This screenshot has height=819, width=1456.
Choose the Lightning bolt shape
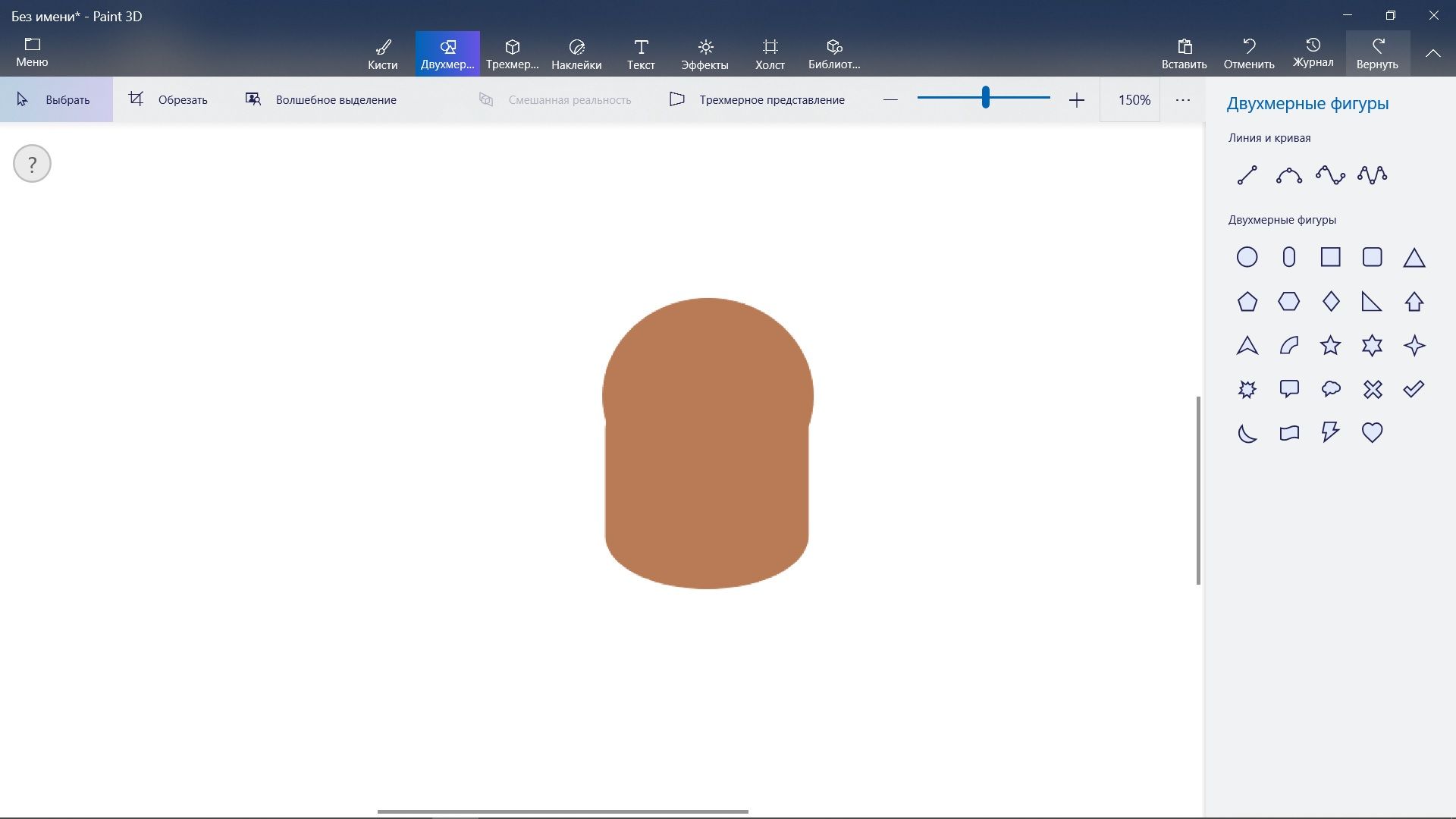point(1330,433)
